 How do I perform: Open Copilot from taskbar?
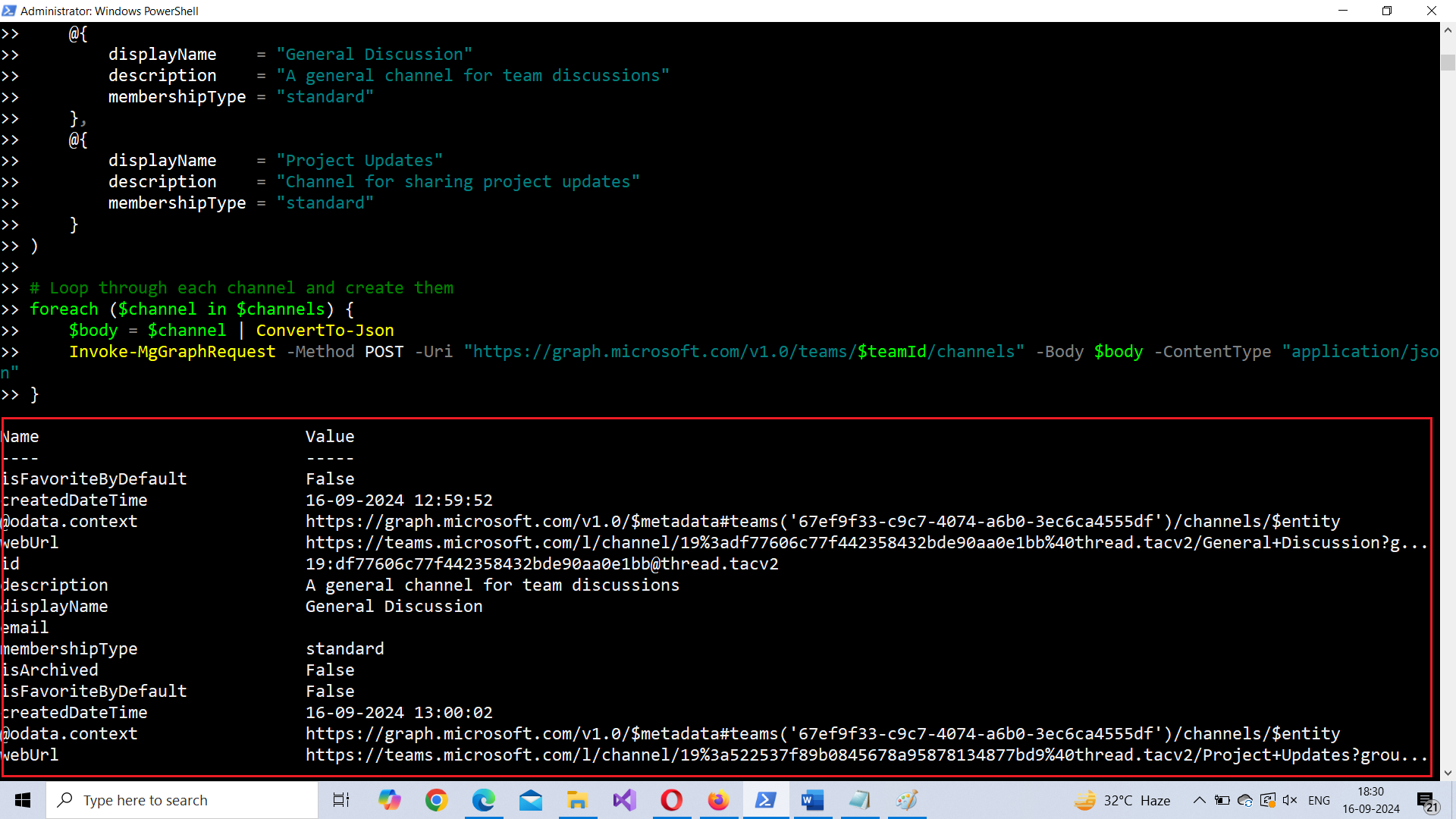pos(390,800)
